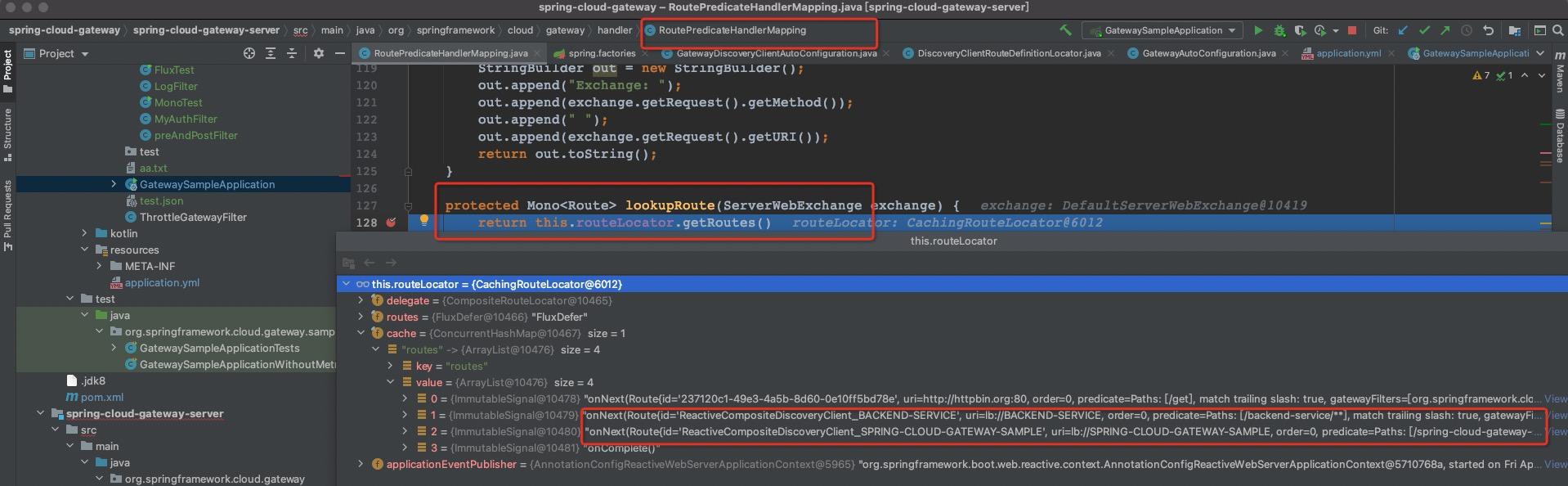Click the View link for applicationEventPublisher
1568x486 pixels.
click(x=1555, y=464)
